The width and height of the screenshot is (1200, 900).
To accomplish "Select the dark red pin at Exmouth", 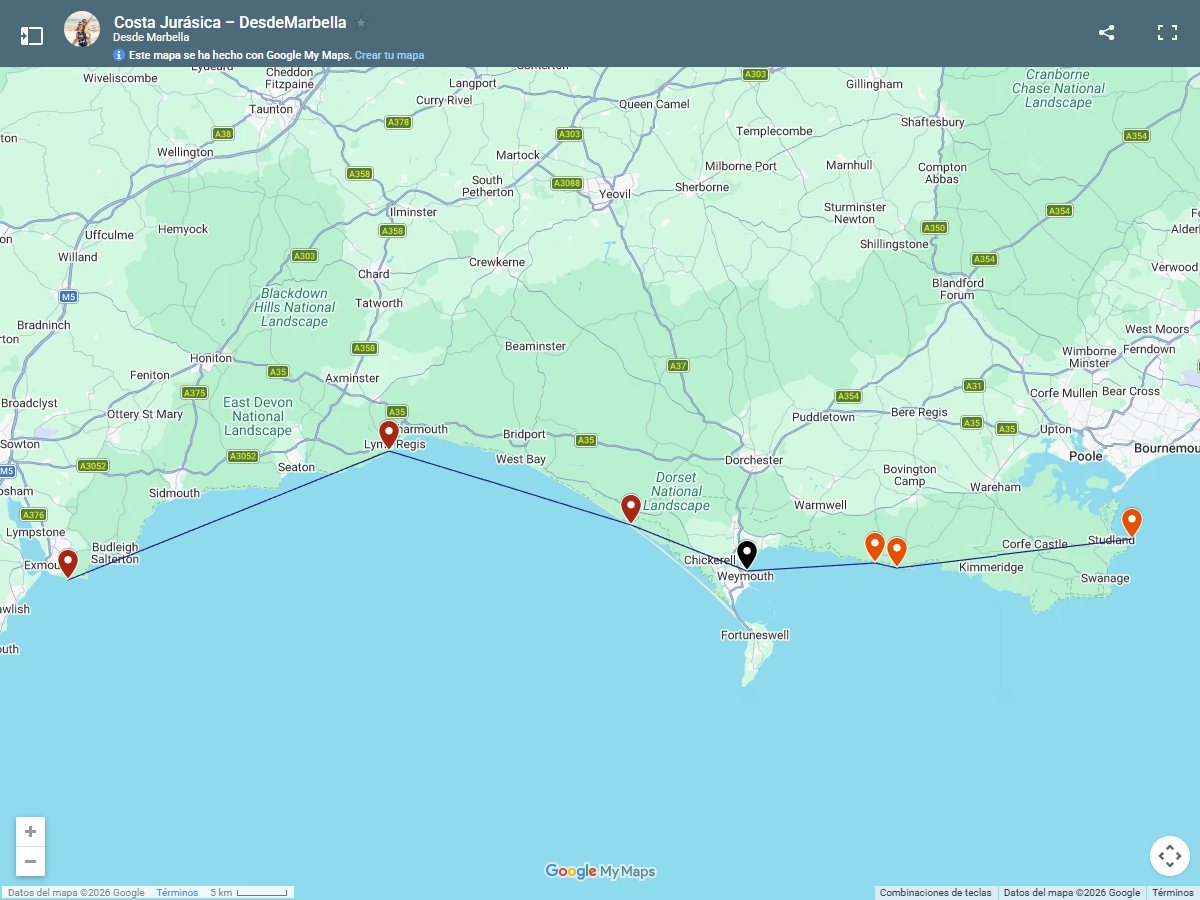I will [68, 564].
